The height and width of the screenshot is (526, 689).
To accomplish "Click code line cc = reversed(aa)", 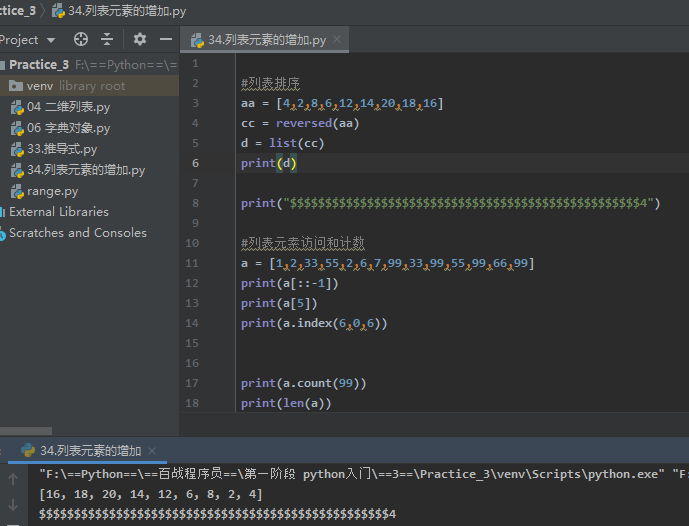I will pos(300,123).
